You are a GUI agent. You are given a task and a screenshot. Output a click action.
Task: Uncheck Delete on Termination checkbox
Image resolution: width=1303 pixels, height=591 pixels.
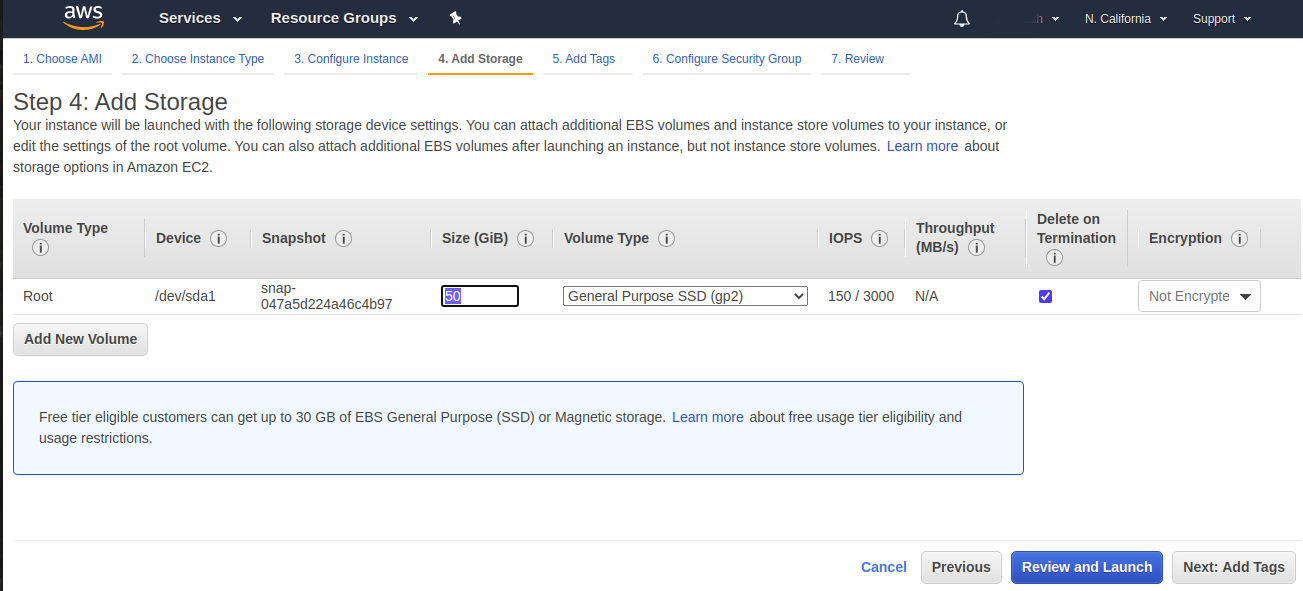1045,296
